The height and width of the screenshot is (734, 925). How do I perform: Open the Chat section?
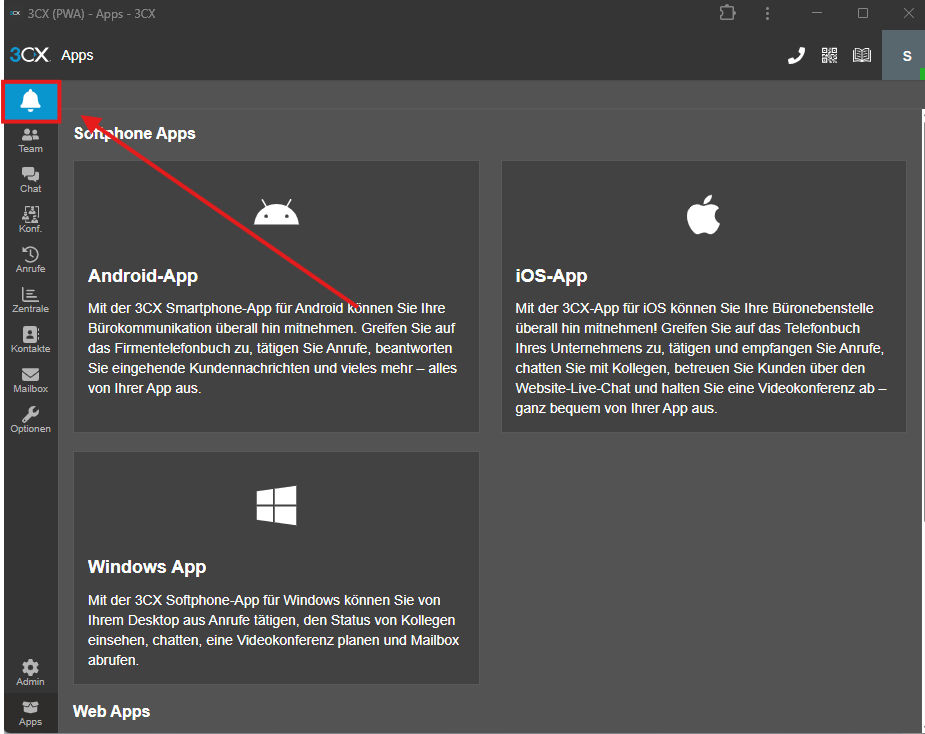click(x=30, y=180)
